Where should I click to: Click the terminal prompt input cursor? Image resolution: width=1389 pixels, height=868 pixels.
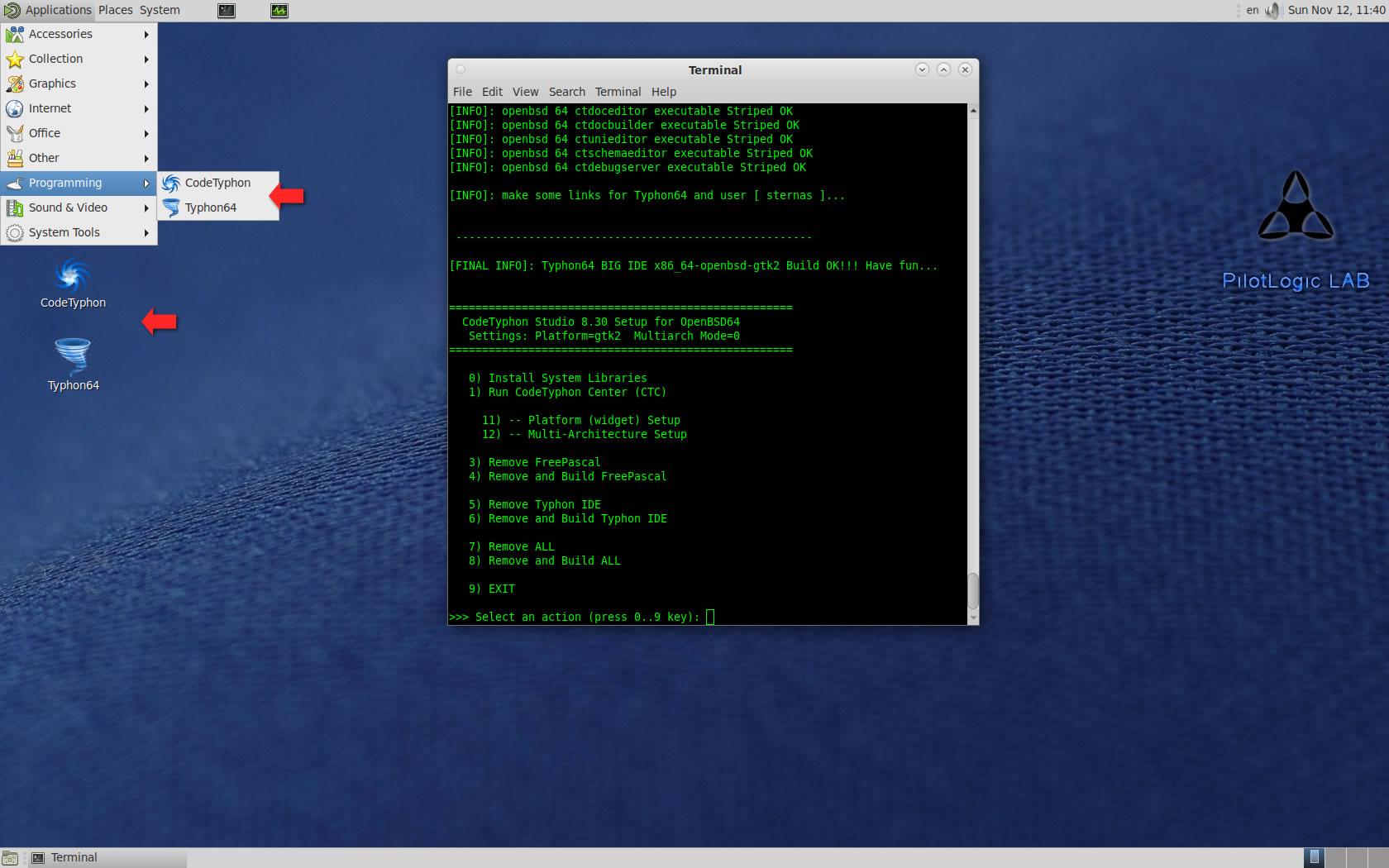tap(709, 617)
